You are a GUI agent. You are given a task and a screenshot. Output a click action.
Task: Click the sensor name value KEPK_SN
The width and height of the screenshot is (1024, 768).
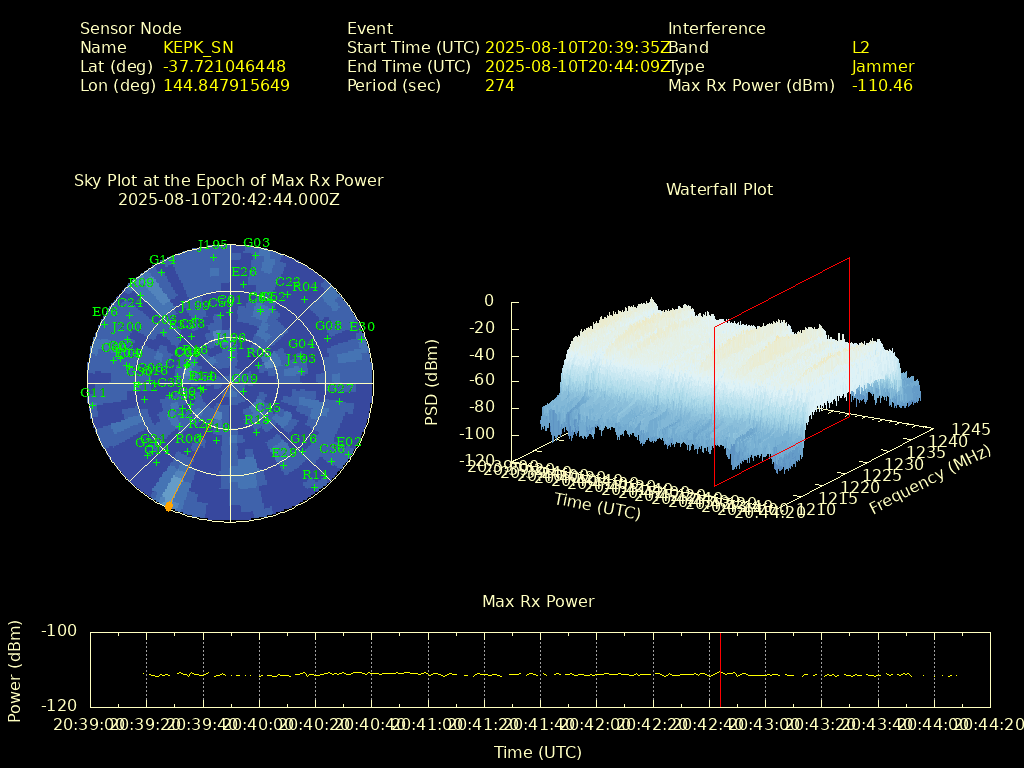198,48
